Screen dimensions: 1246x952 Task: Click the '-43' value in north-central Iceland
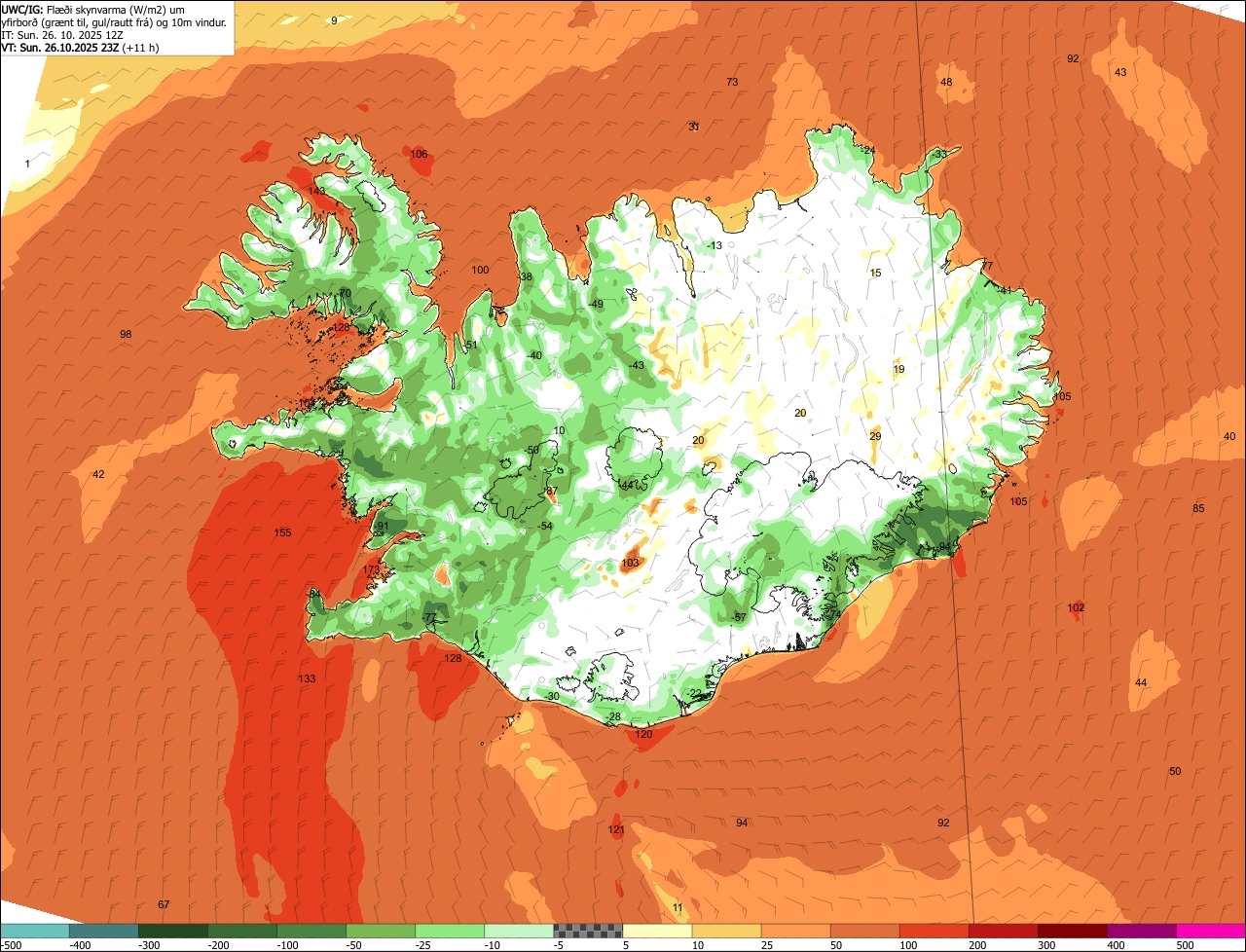click(x=636, y=365)
